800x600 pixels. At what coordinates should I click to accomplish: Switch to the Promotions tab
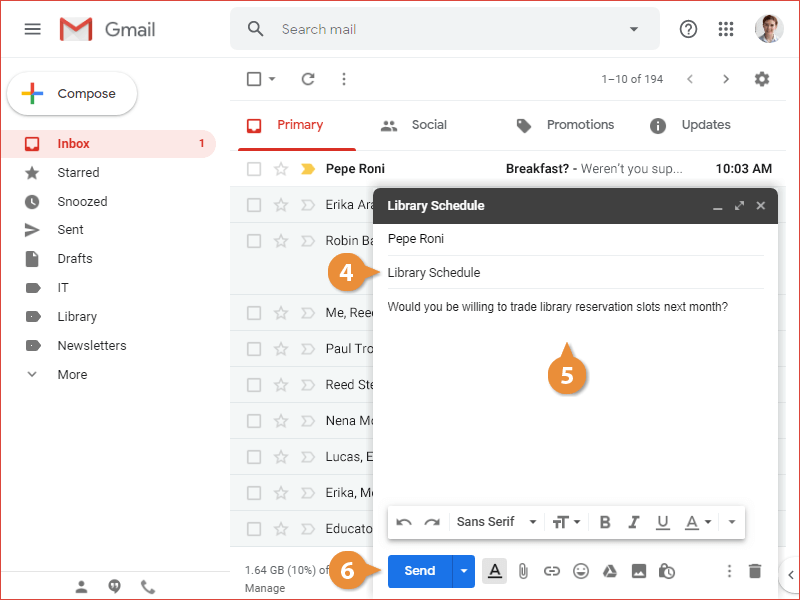[565, 126]
